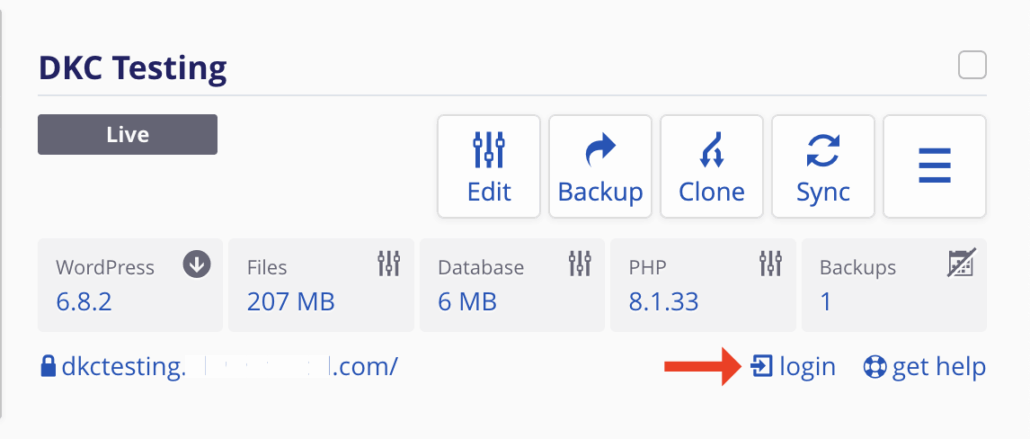Open PHP settings sliders icon
Viewport: 1030px width, 439px height.
click(771, 264)
